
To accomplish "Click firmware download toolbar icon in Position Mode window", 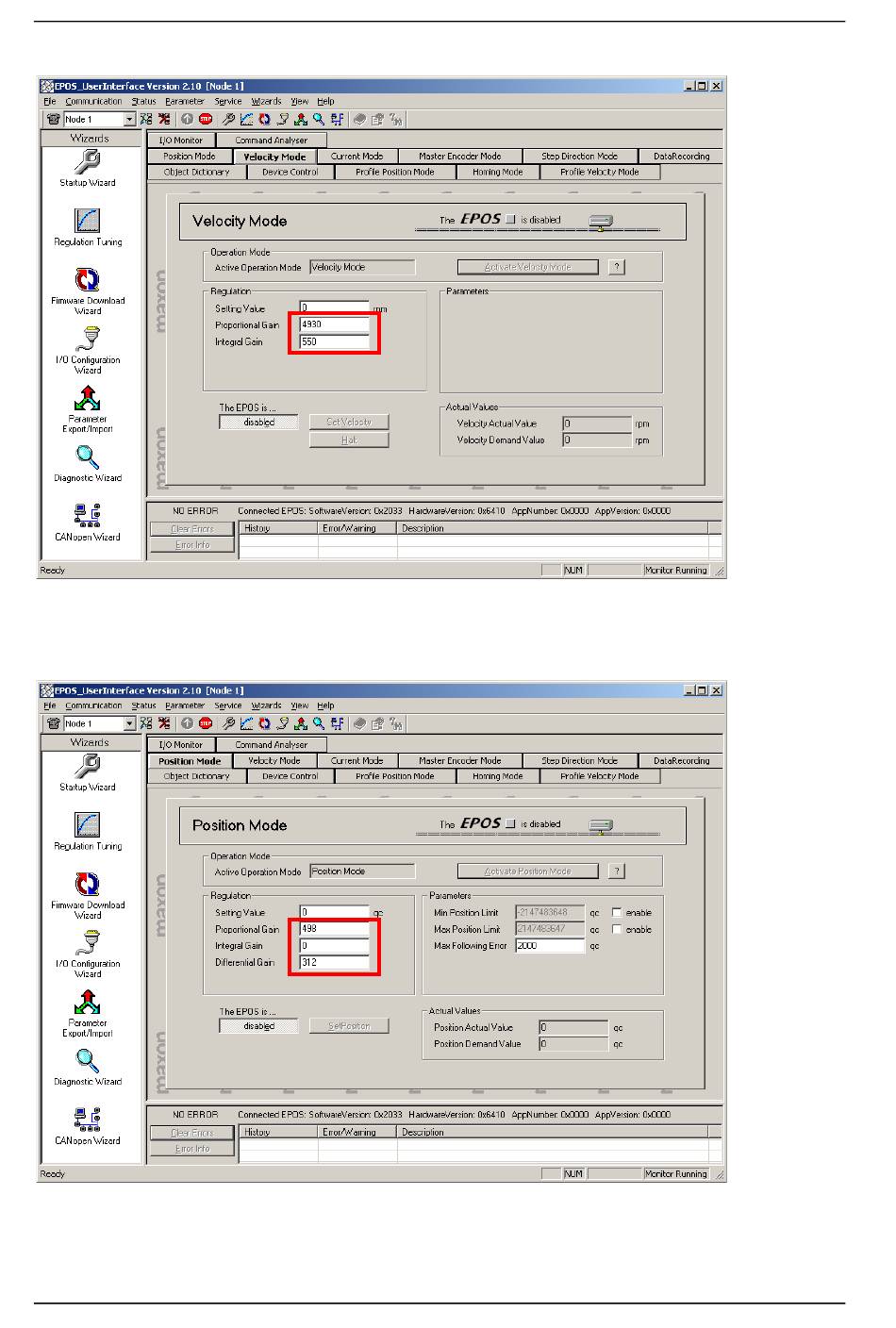I will (x=264, y=723).
